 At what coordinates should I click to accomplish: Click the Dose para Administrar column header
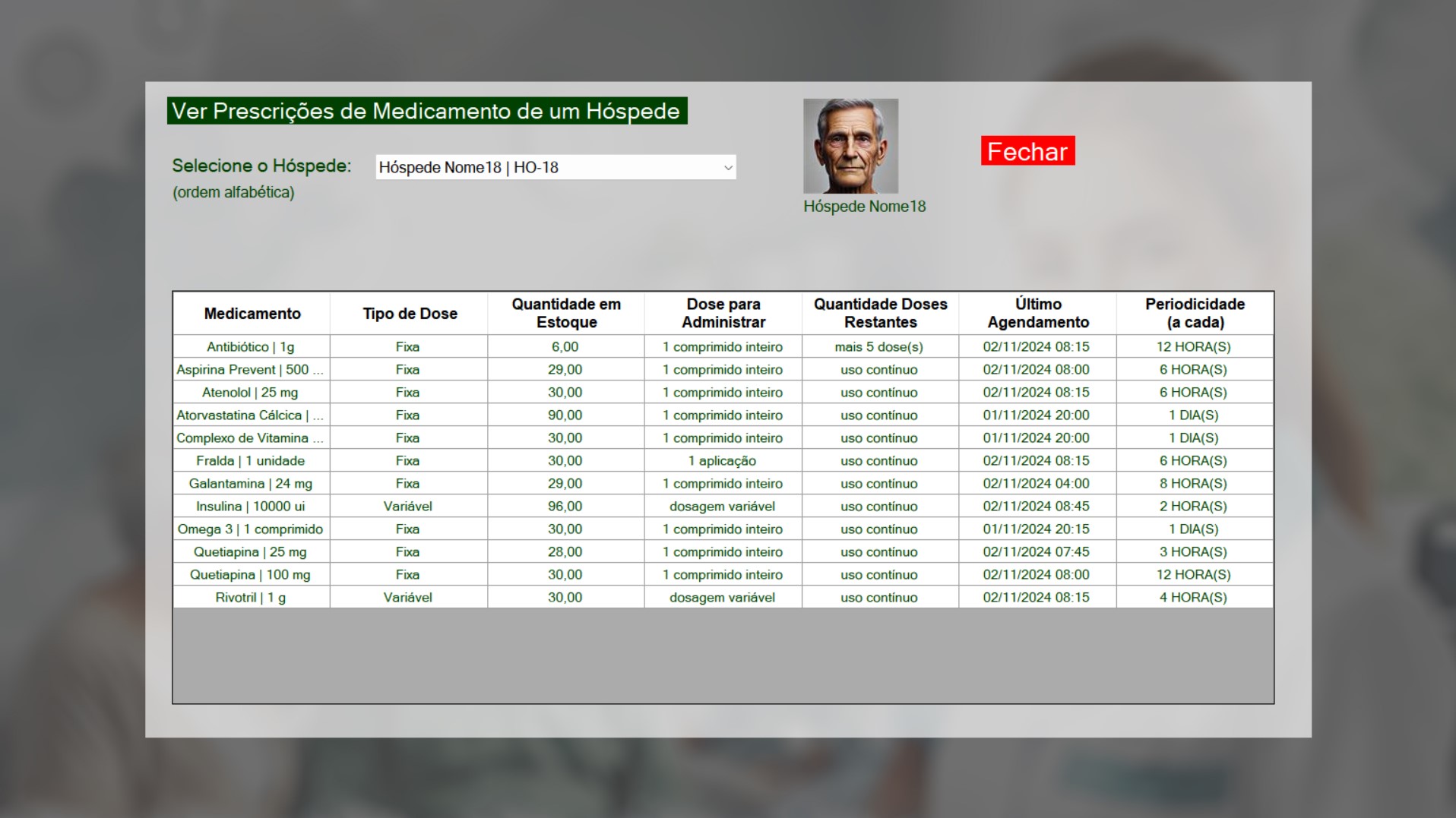point(723,313)
